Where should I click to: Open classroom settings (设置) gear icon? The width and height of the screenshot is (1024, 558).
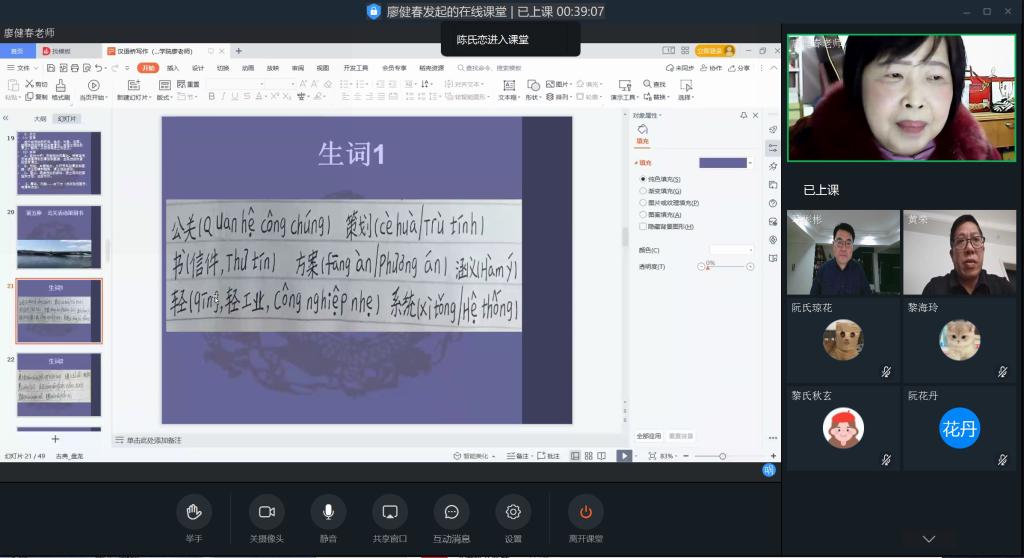click(x=513, y=512)
